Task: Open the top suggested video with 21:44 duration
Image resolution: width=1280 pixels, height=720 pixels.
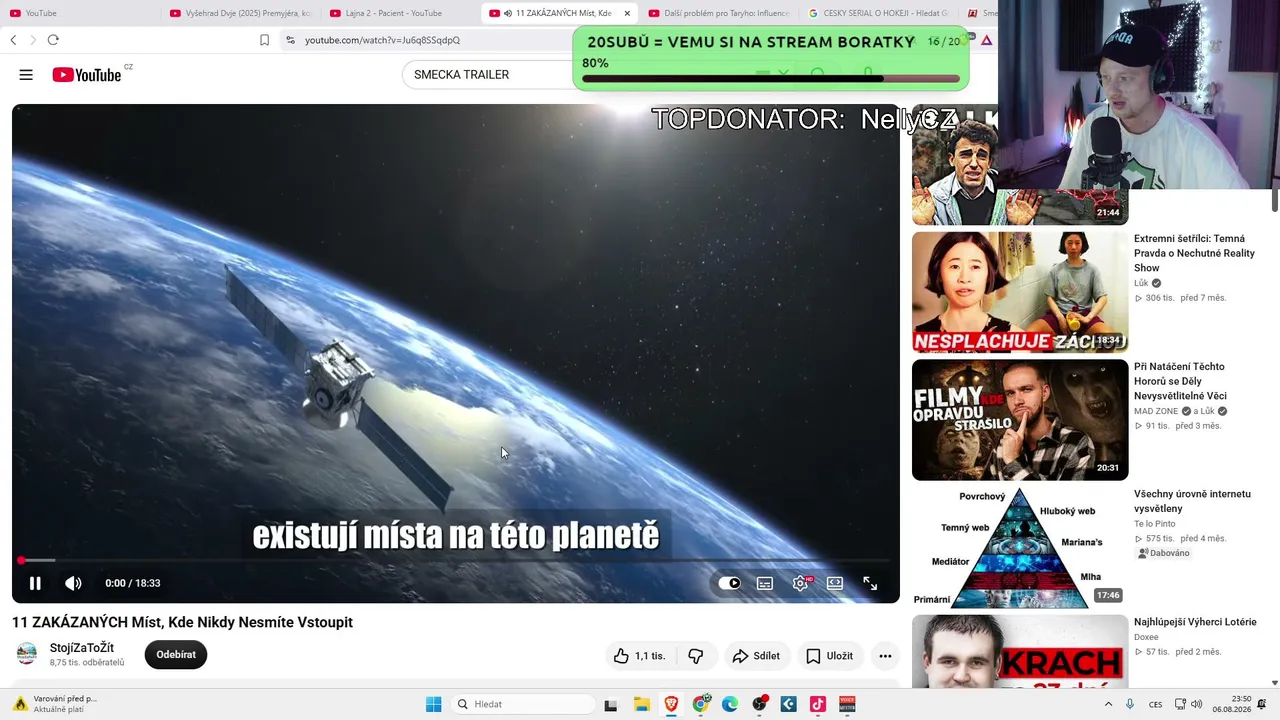Action: (x=1020, y=167)
